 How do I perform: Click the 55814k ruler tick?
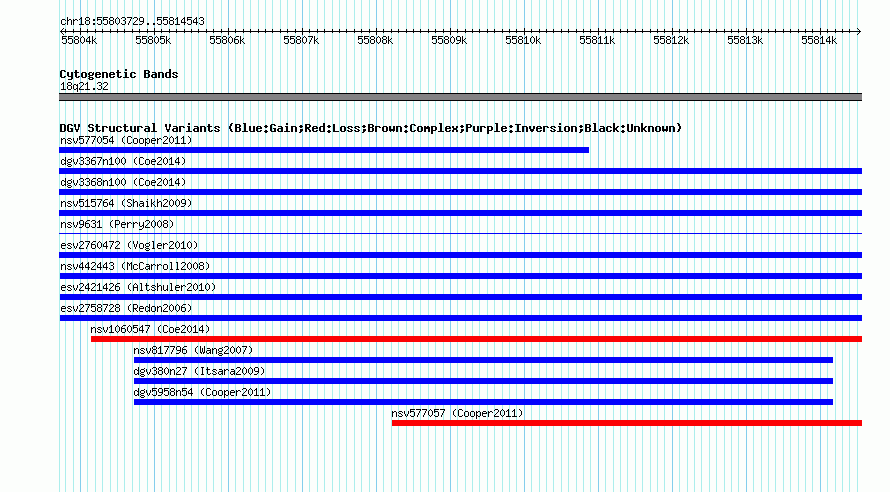click(819, 40)
